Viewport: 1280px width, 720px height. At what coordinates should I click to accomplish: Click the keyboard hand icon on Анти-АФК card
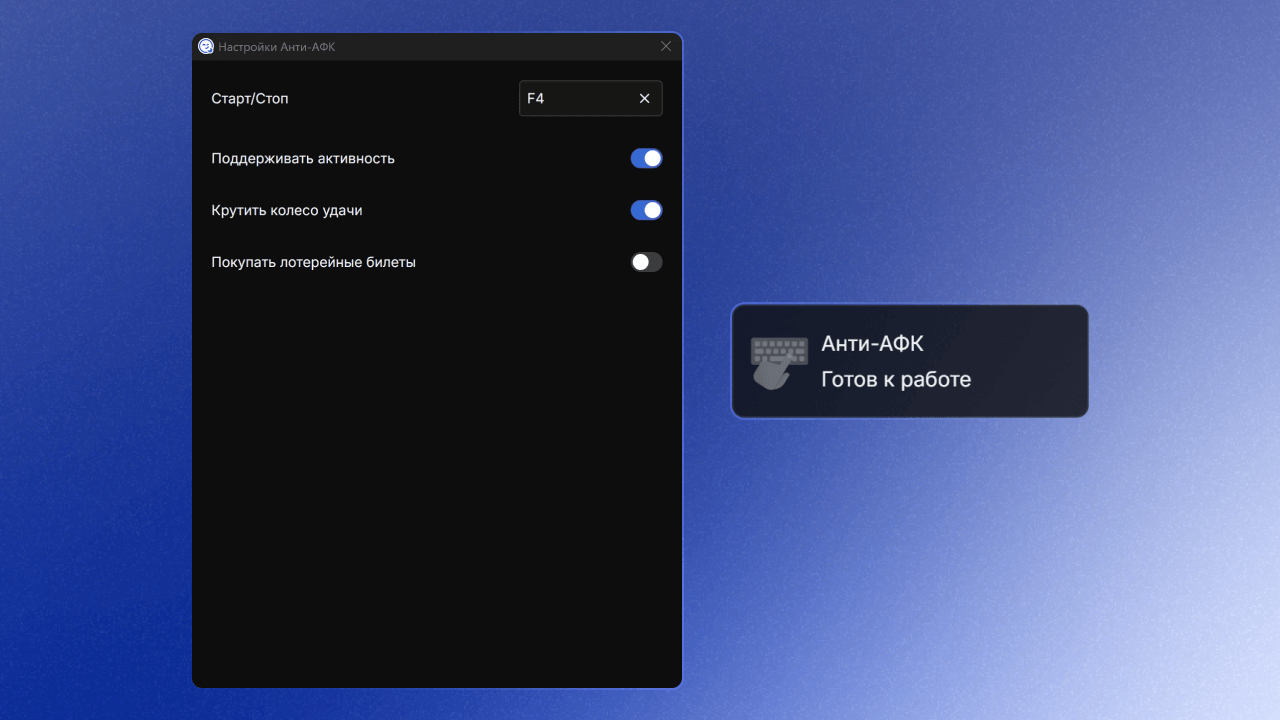(779, 362)
